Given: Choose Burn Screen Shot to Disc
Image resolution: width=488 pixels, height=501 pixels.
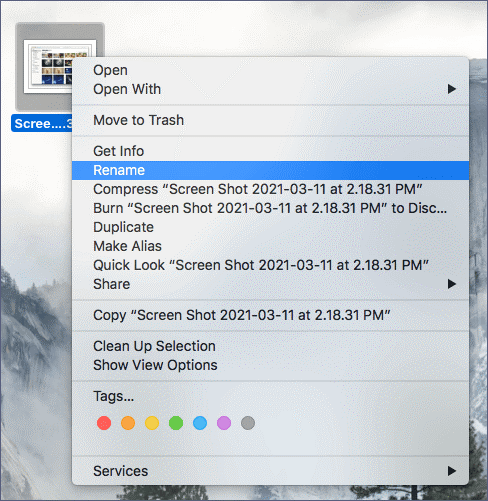Looking at the screenshot, I should click(270, 208).
